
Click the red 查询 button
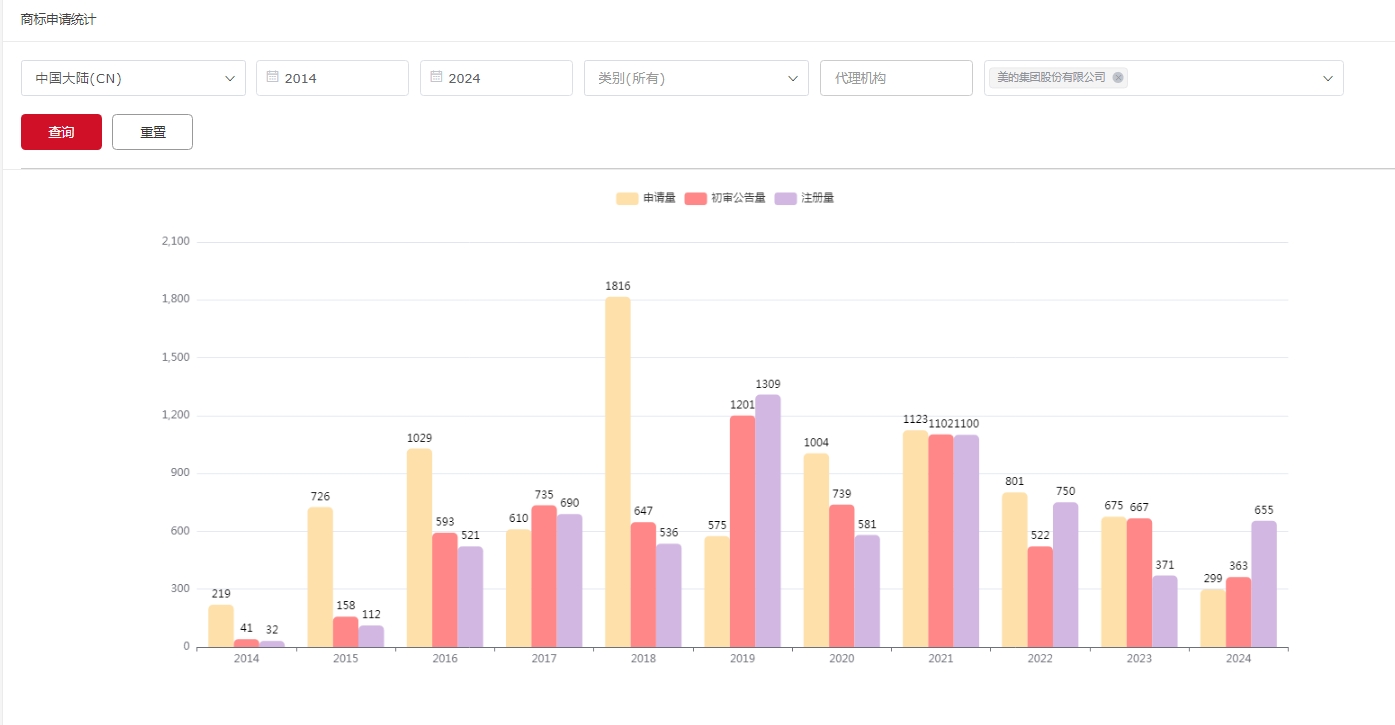[61, 132]
